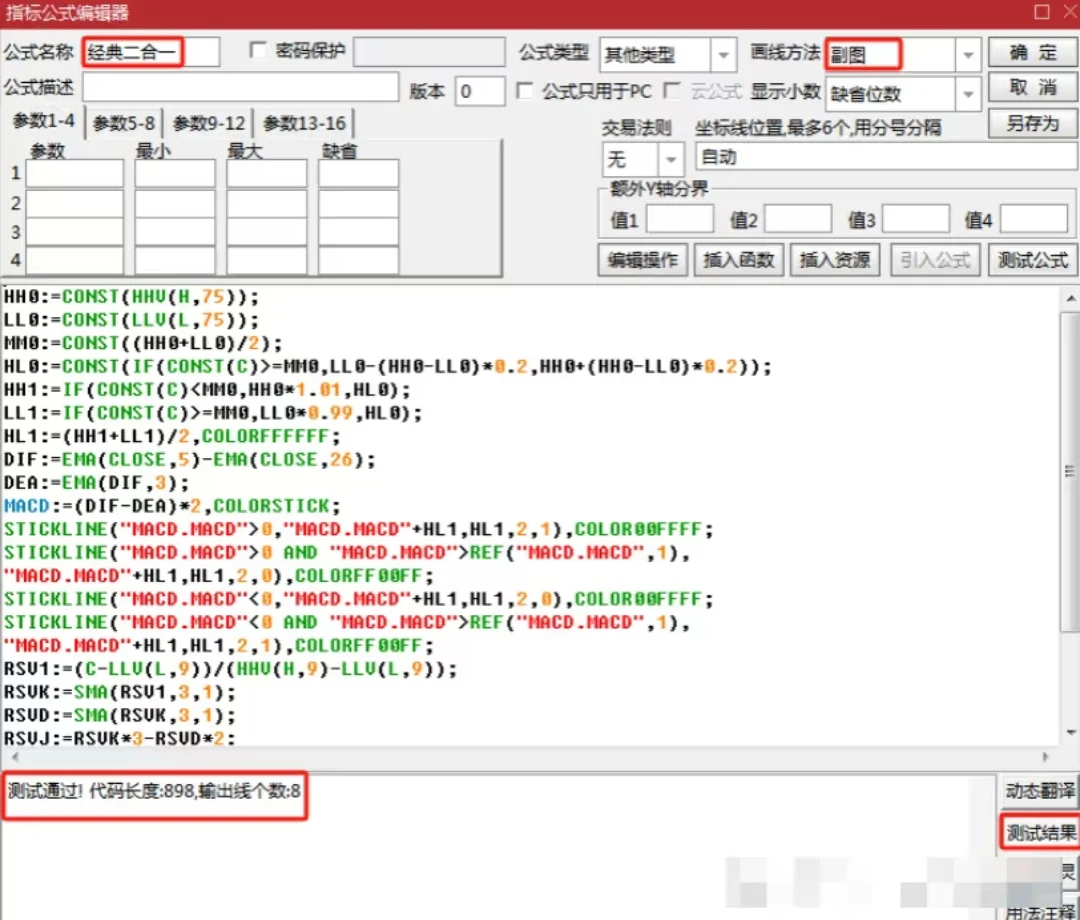Maximize the 指标公式编辑器 window

pyautogui.click(x=1042, y=12)
